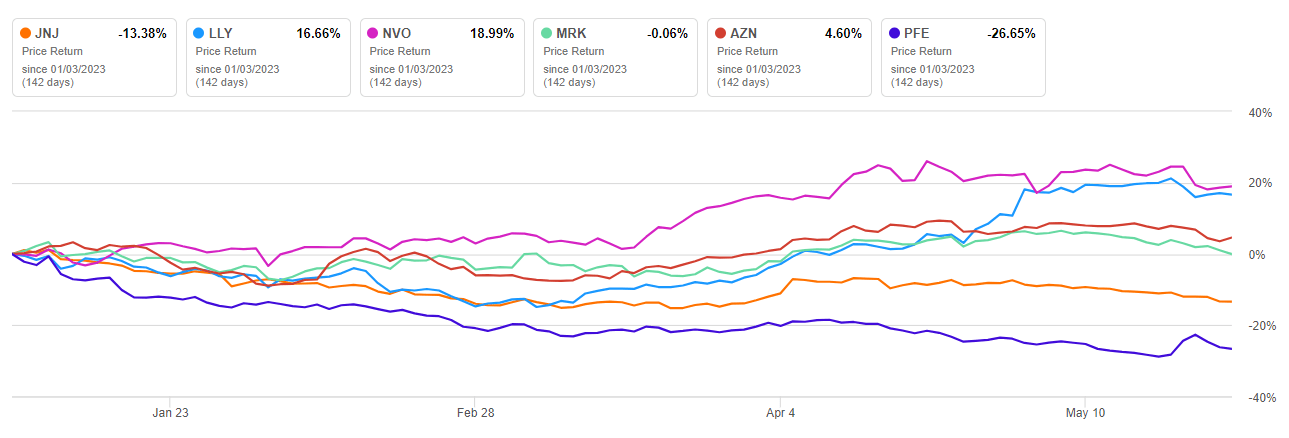Select the LLY ticker label
1289x438 pixels.
point(220,33)
